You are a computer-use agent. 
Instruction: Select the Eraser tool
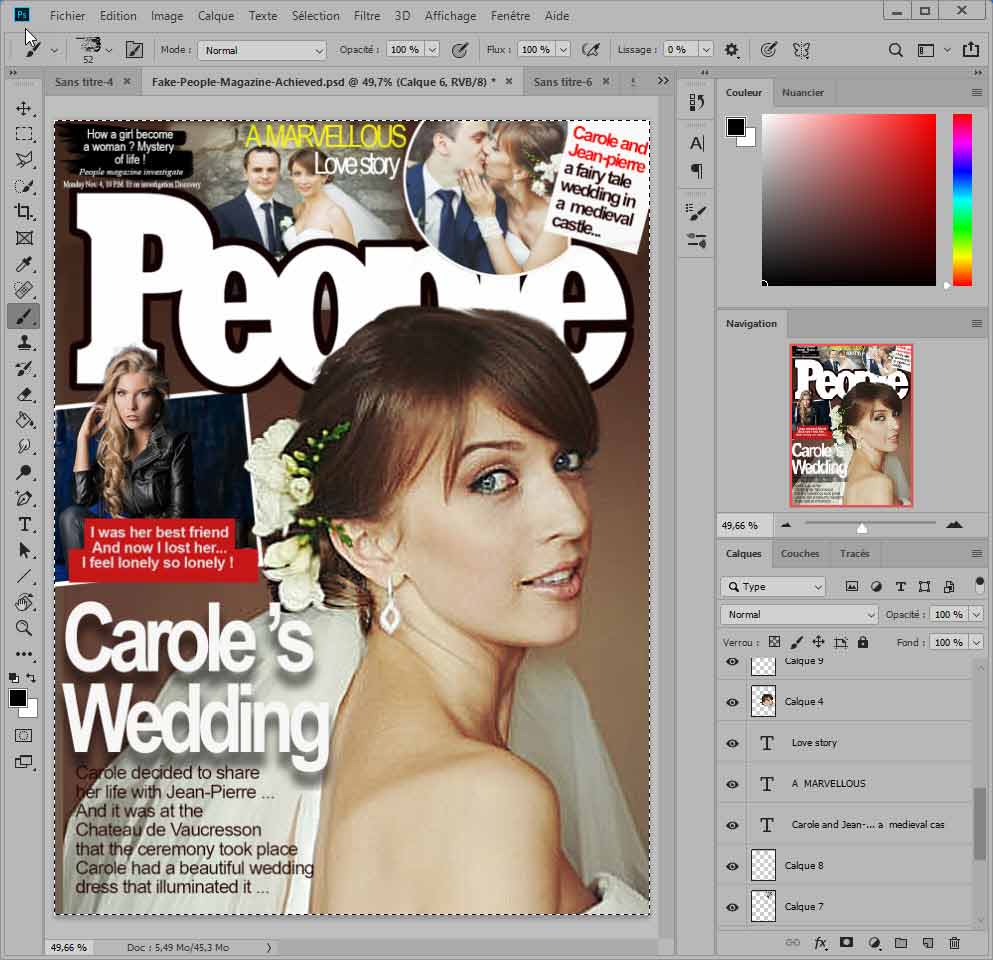[x=24, y=395]
